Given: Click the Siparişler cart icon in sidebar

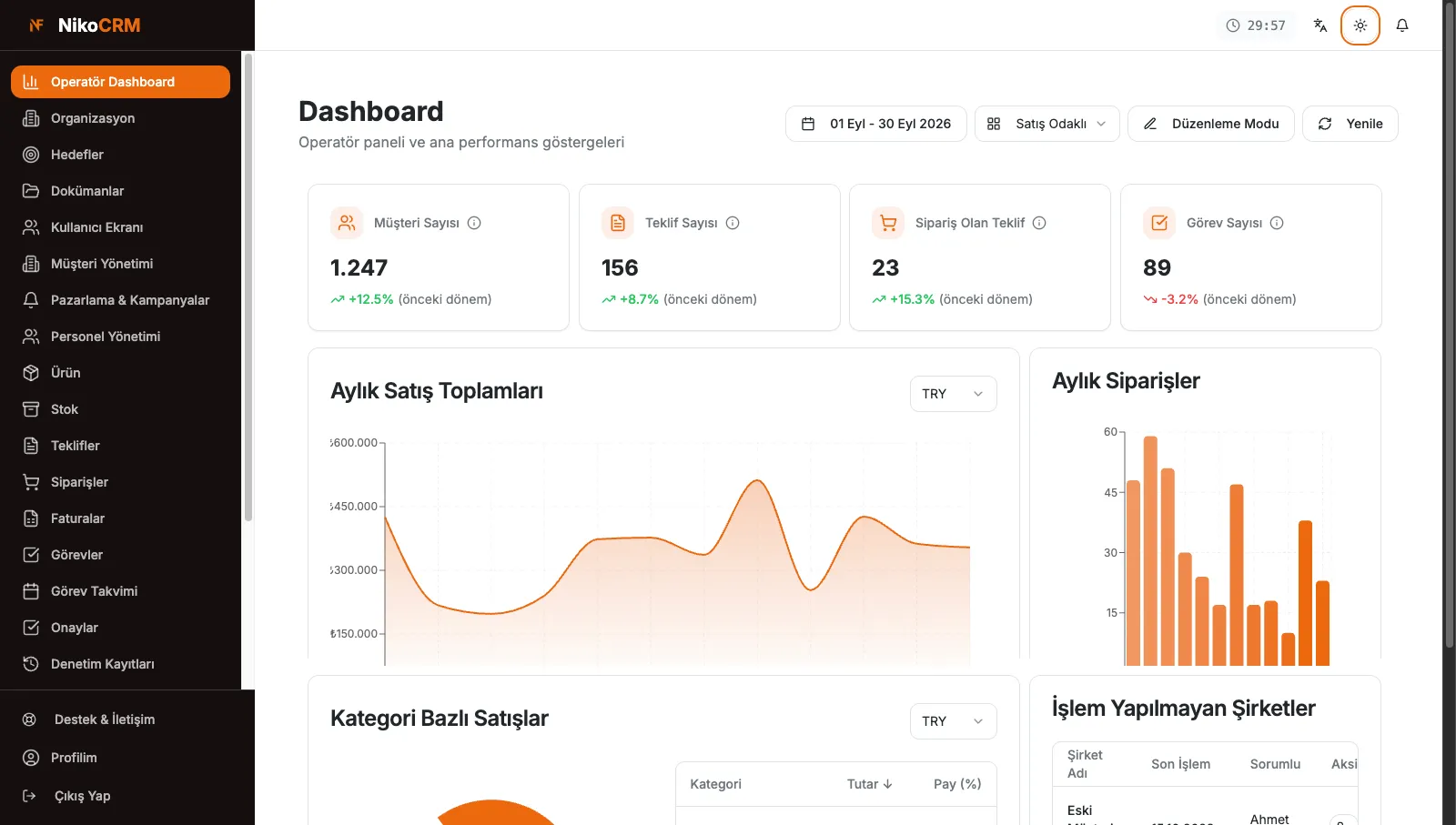Looking at the screenshot, I should (x=31, y=482).
